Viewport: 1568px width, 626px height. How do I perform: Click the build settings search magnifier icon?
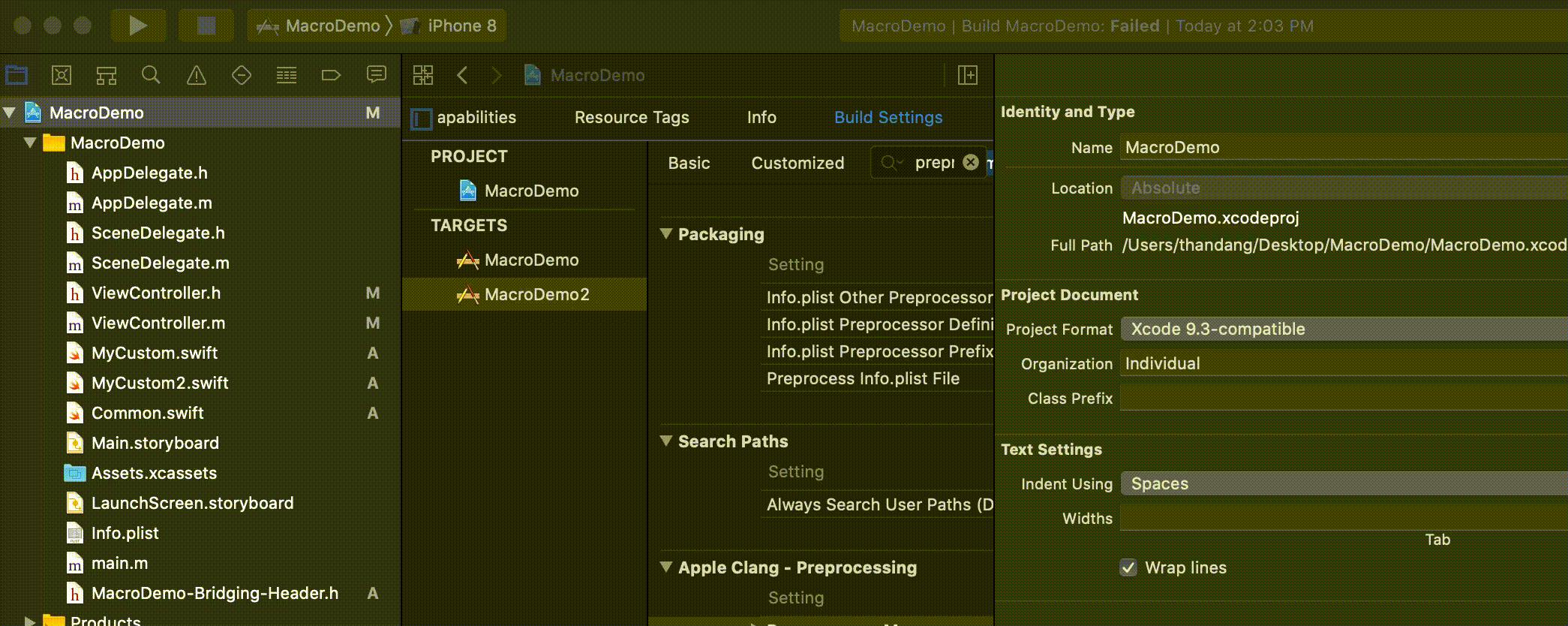click(x=891, y=162)
